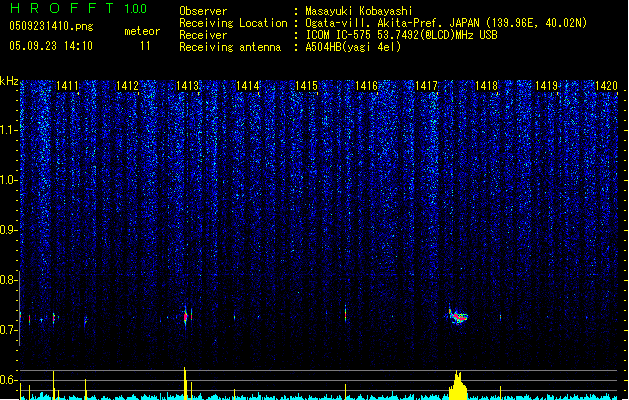
Task: Click the 0.9 kHz axis label
Action: 8,229
